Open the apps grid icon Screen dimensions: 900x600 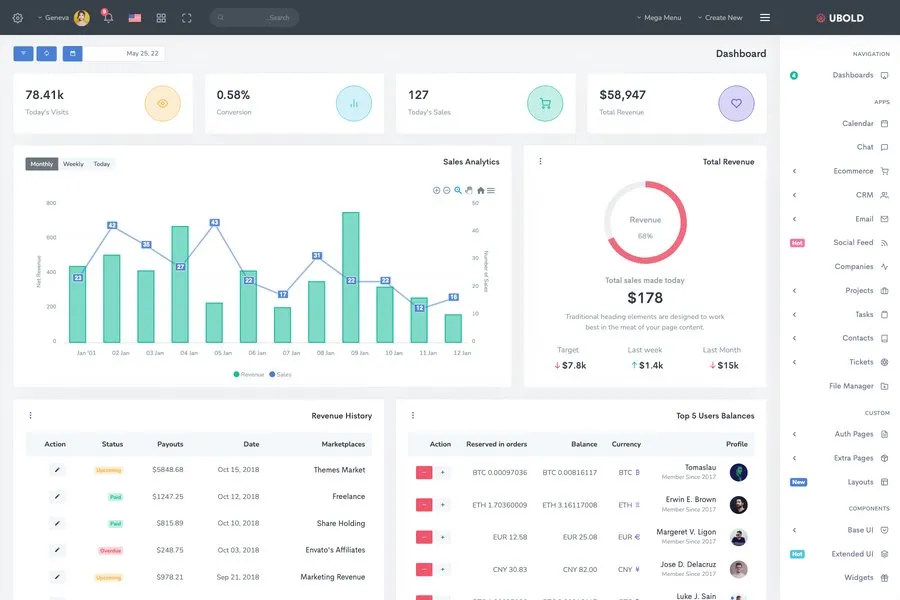(161, 18)
